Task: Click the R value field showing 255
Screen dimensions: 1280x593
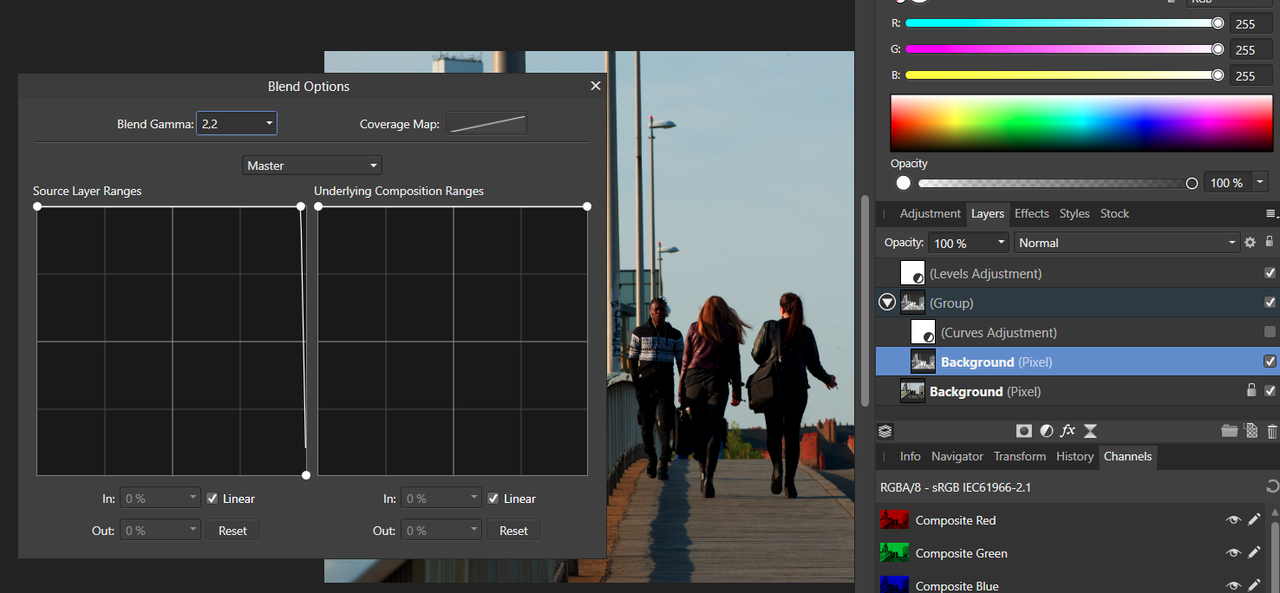Action: tap(1250, 24)
